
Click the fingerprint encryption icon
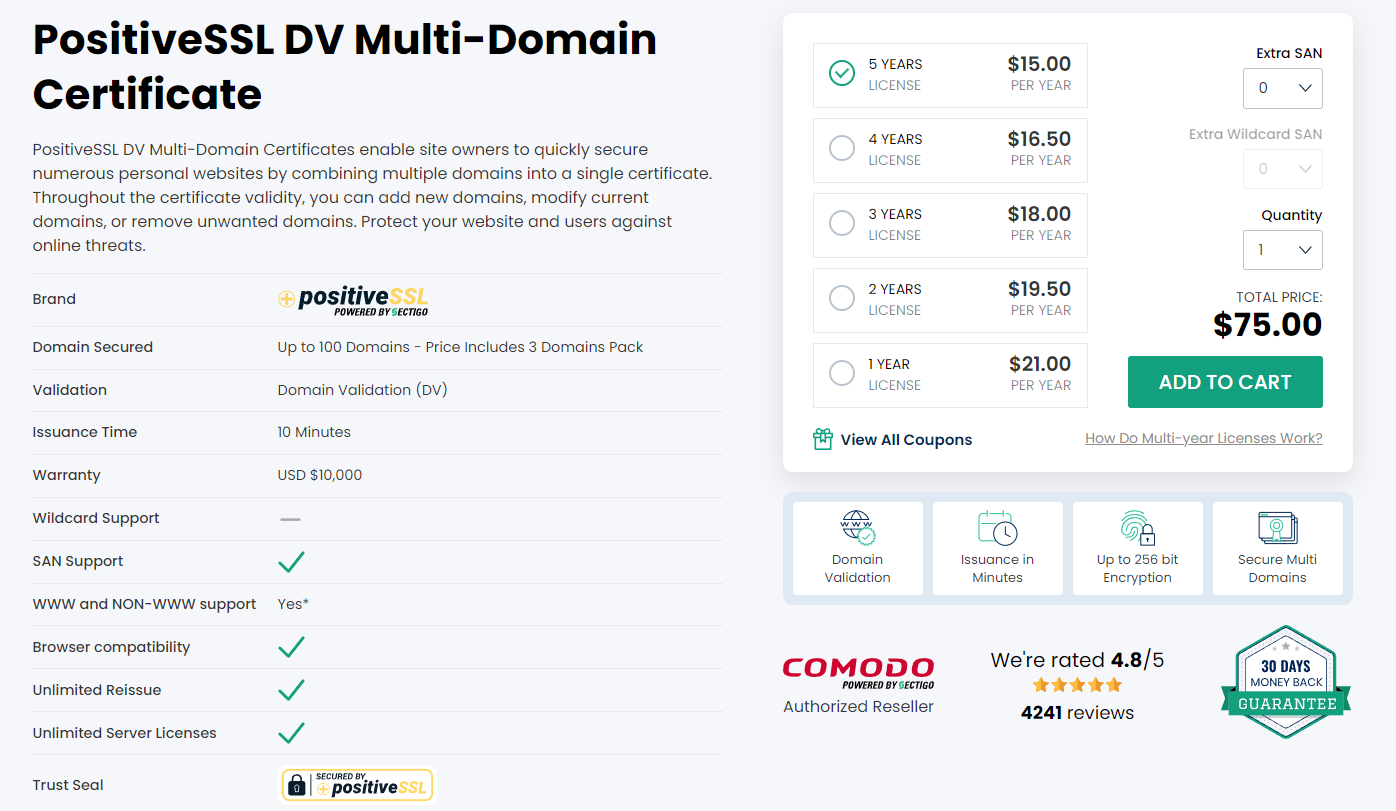[x=1138, y=528]
